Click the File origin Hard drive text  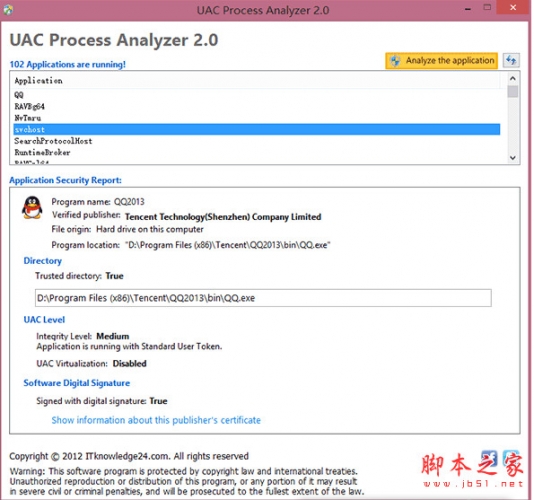click(x=127, y=229)
